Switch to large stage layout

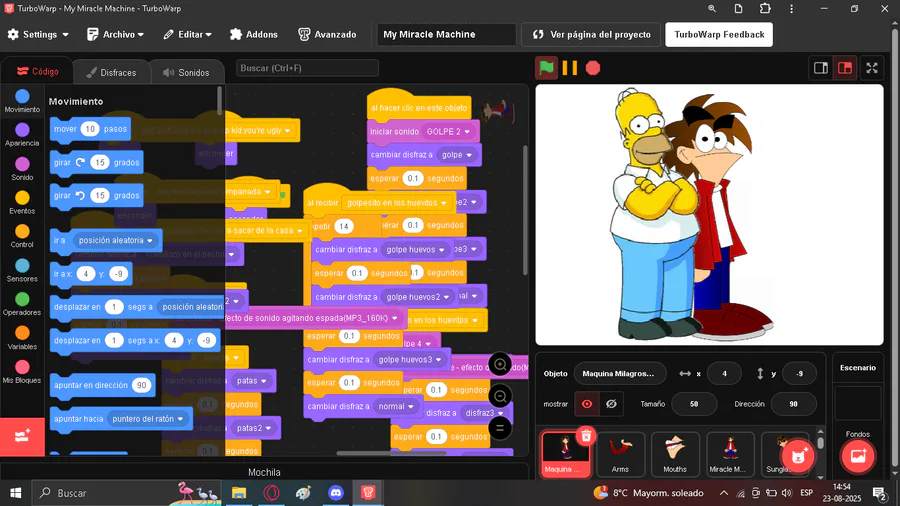coord(845,68)
